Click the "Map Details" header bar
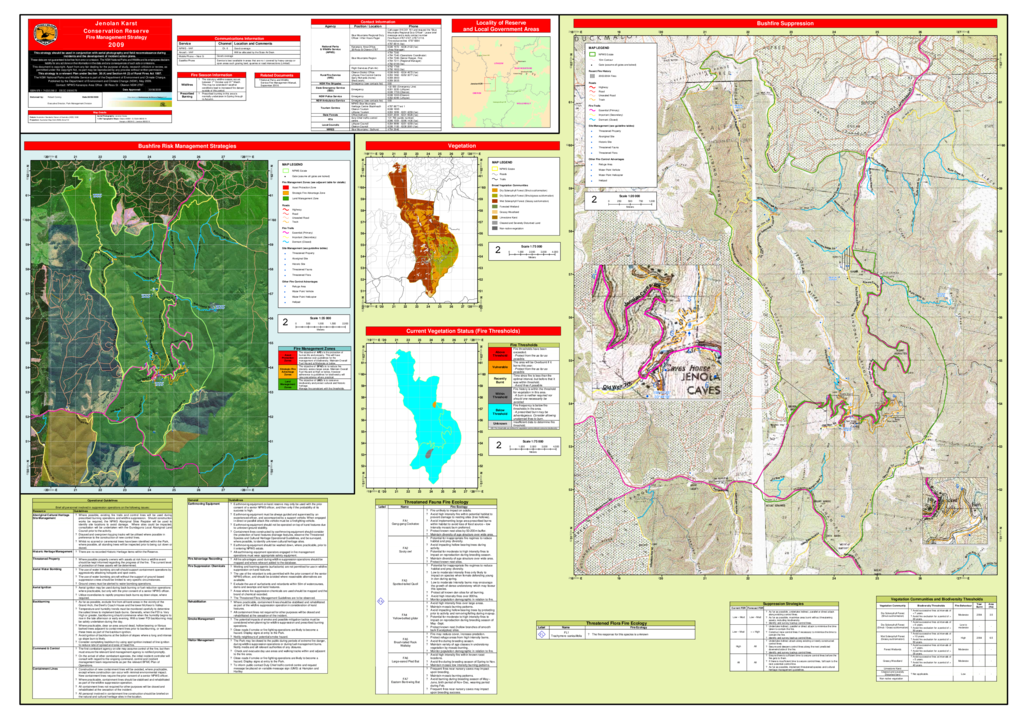 coord(100,112)
